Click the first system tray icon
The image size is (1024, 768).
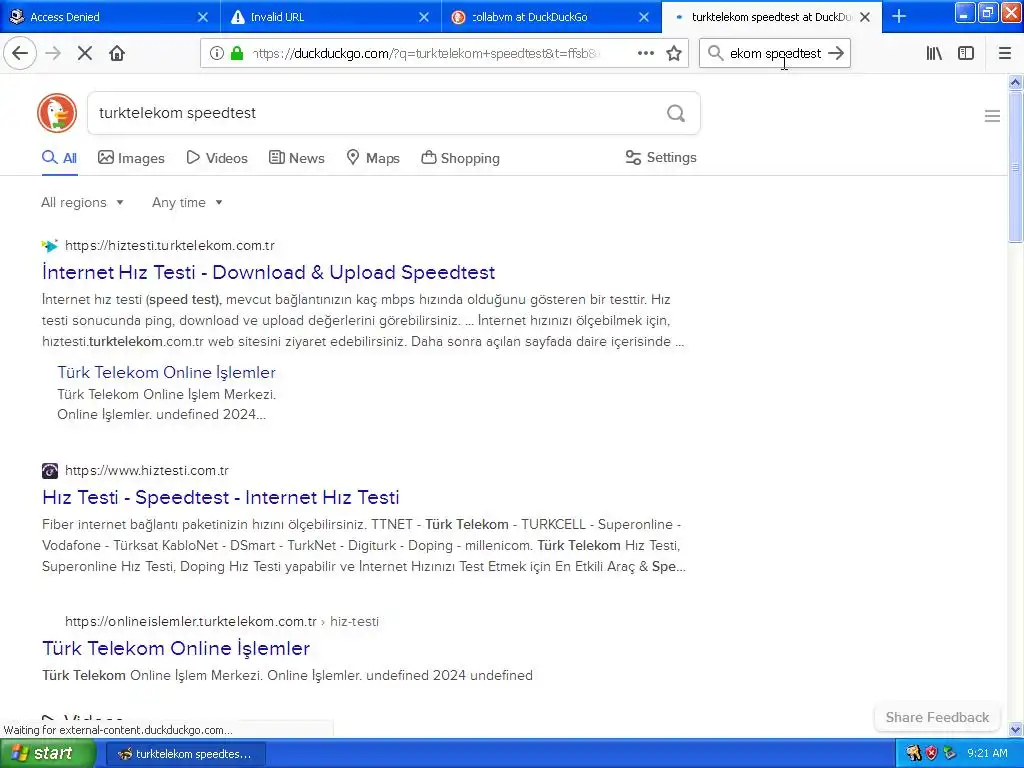(913, 754)
